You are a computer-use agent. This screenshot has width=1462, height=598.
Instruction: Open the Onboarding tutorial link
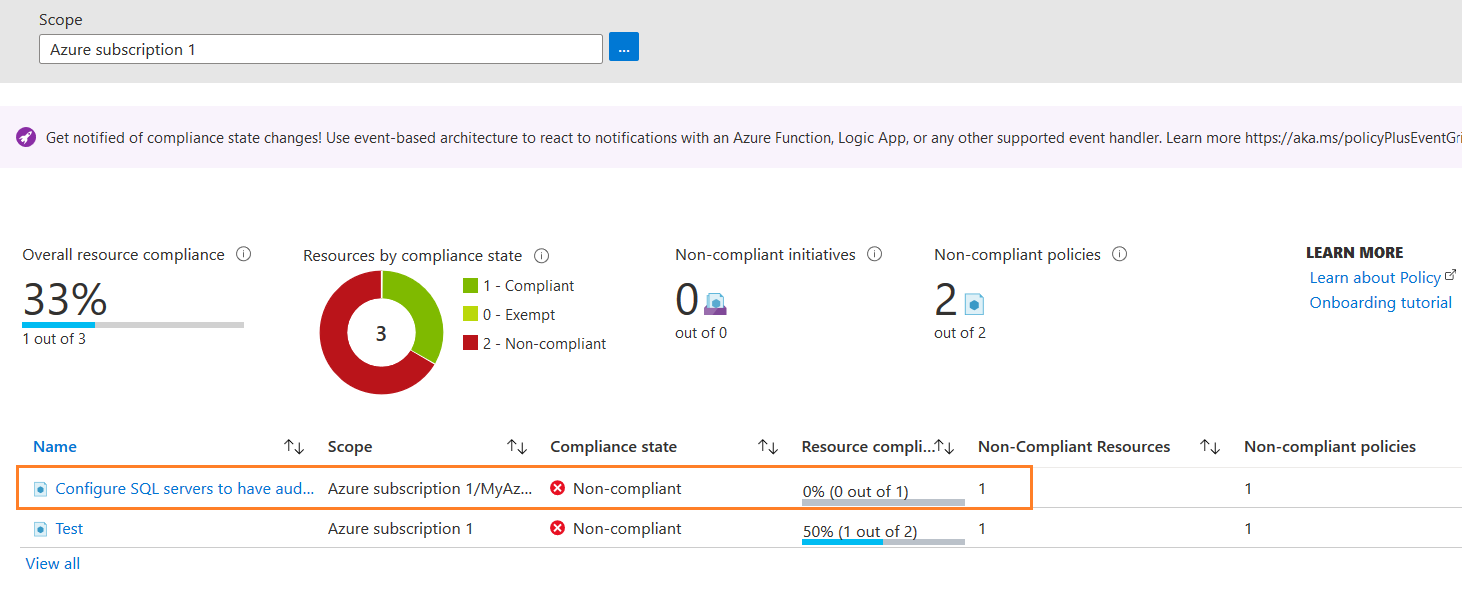coord(1380,303)
